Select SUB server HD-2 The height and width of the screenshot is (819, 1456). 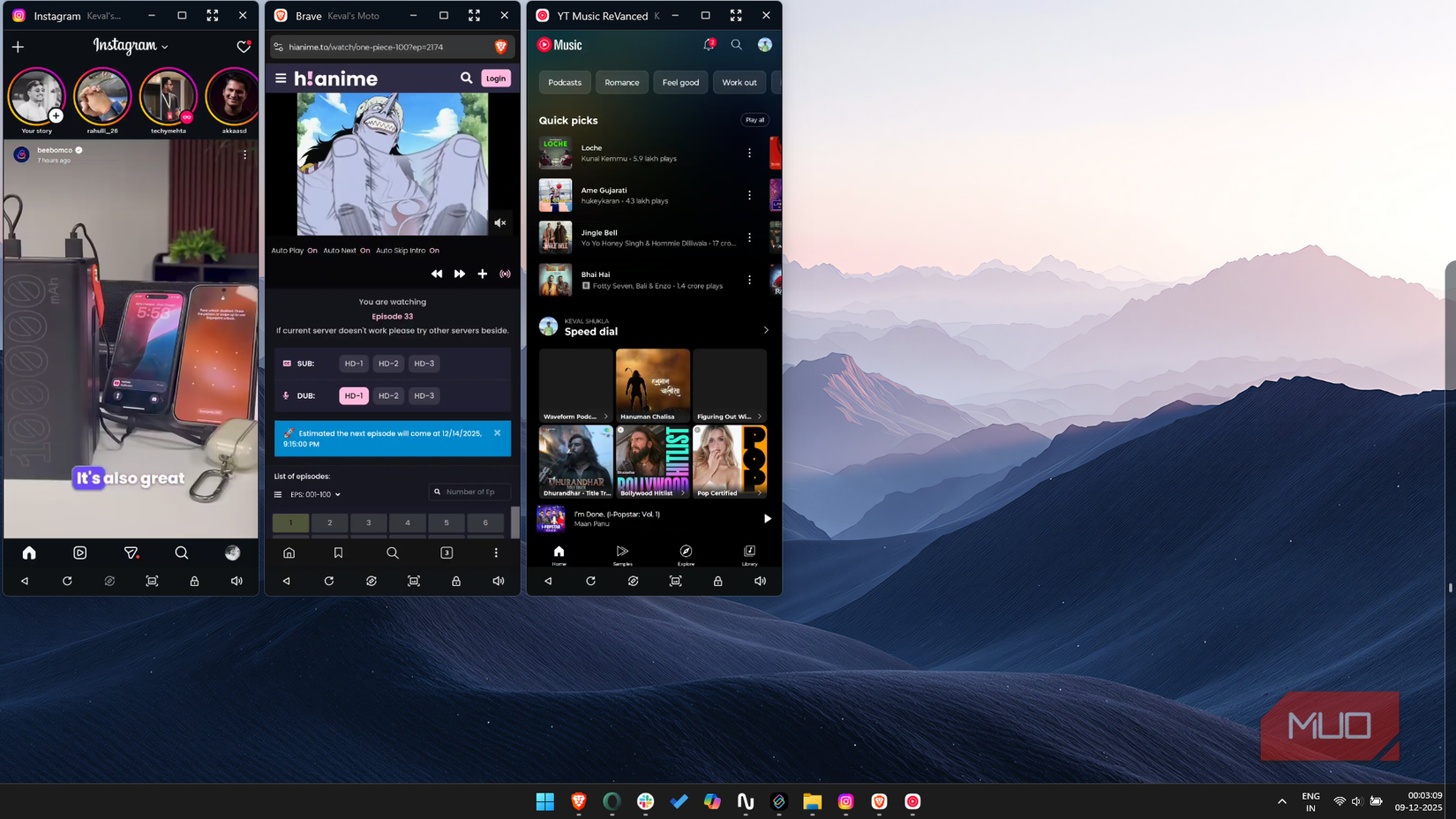pyautogui.click(x=388, y=364)
